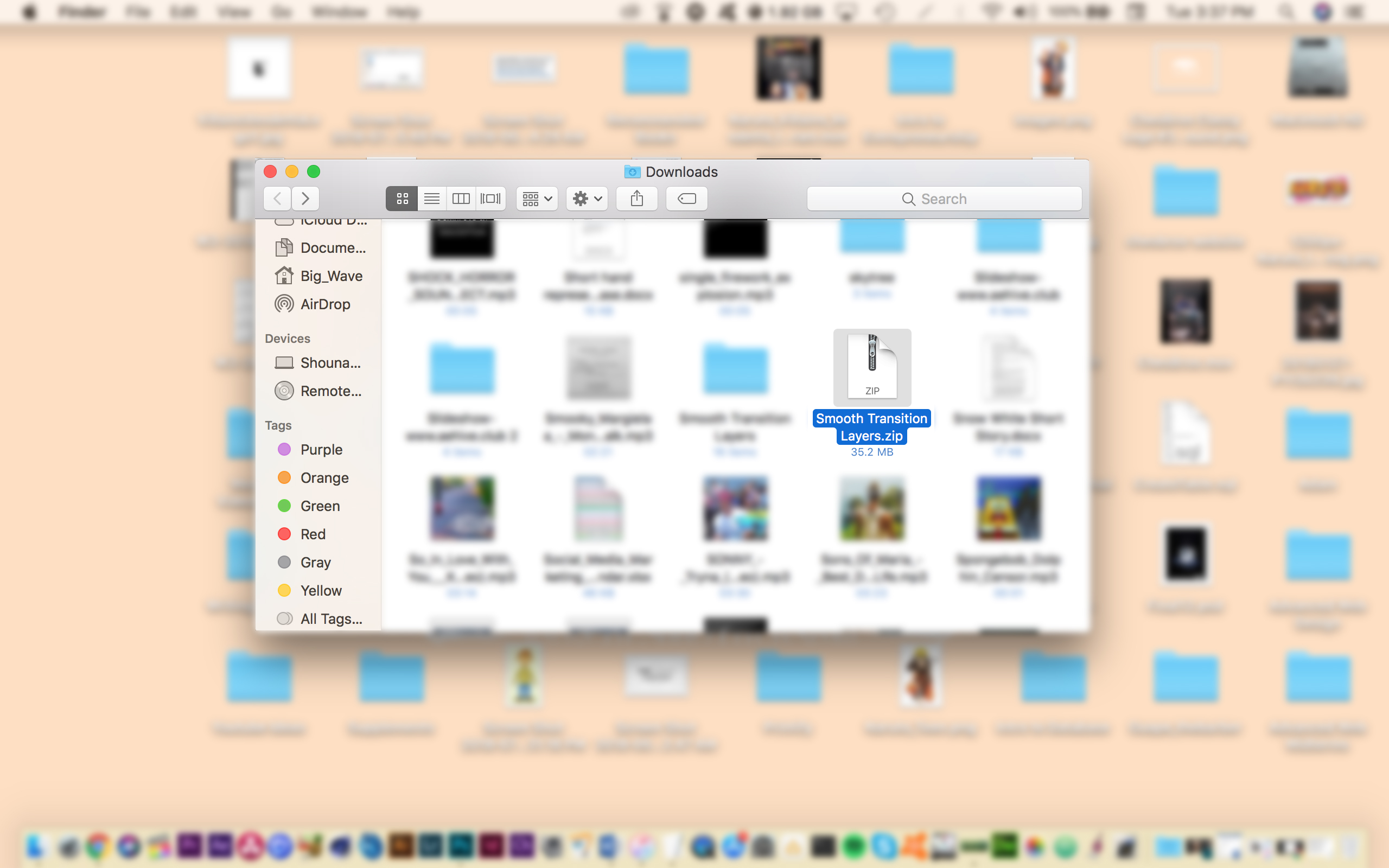Switch to column view layout

(461, 198)
